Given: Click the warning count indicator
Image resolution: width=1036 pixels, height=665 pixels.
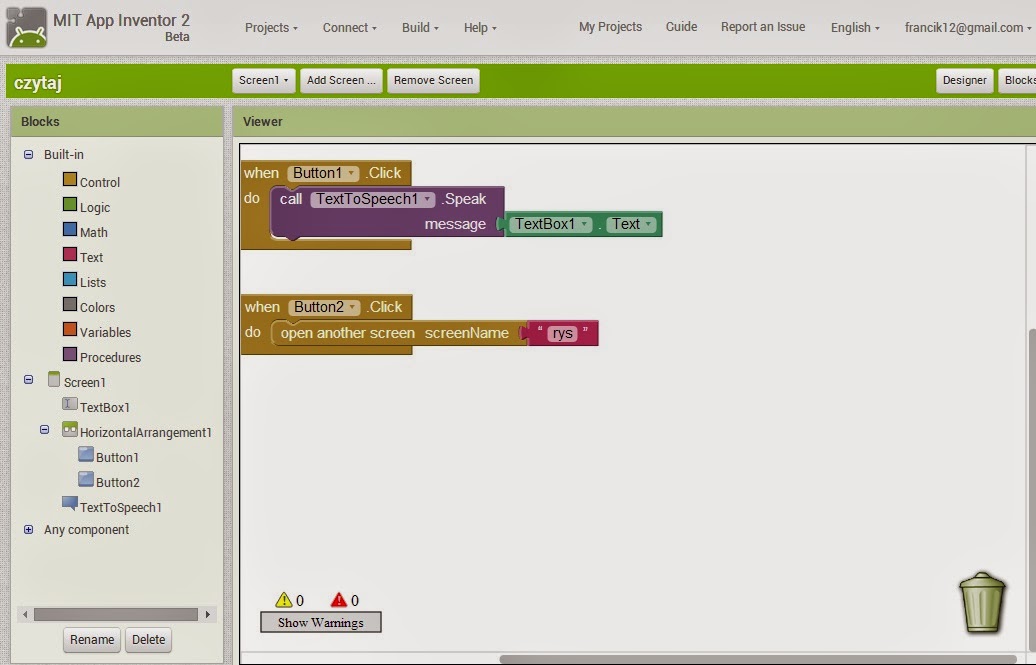Looking at the screenshot, I should click(290, 600).
